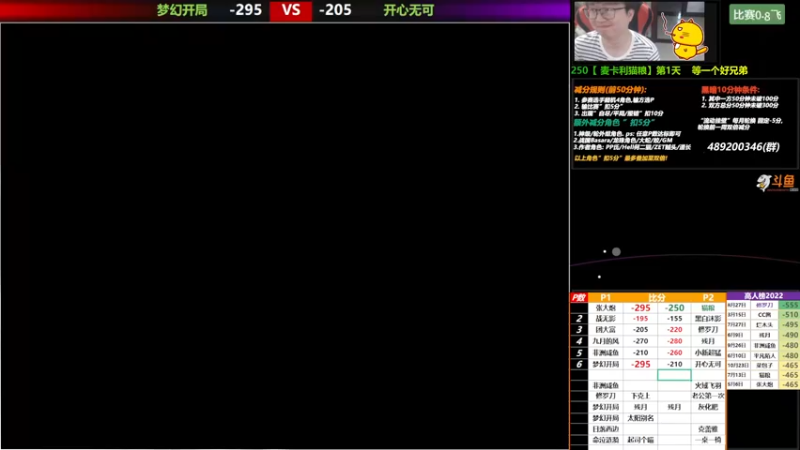Click the orange 减分规则 heading
Screen dimensions: 800x450
610,89
